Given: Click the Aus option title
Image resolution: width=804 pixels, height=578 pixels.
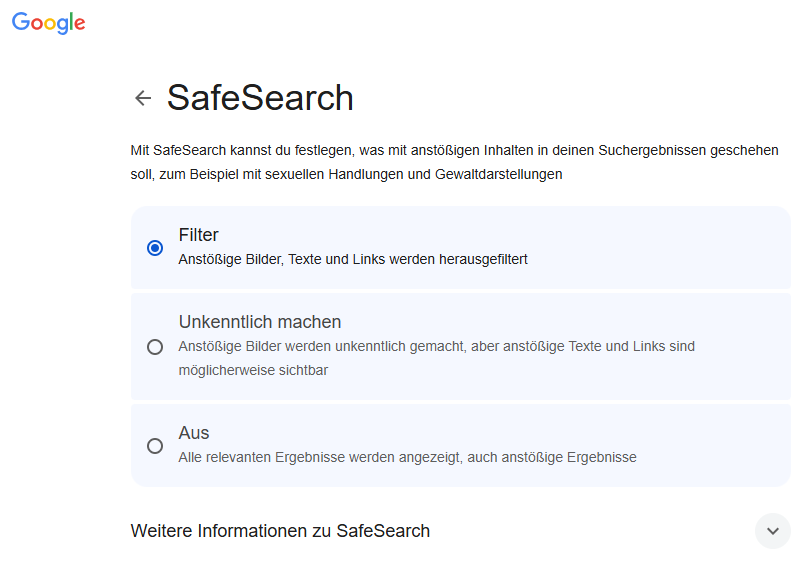Looking at the screenshot, I should (194, 433).
